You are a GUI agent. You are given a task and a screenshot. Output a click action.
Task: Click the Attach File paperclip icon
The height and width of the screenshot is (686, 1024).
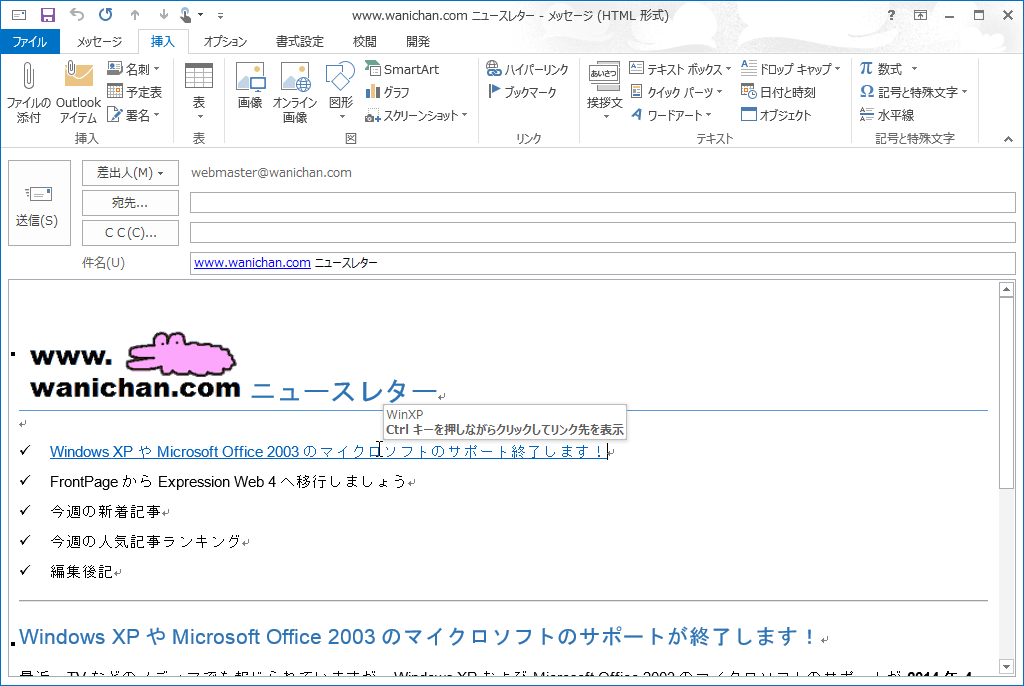[x=28, y=92]
